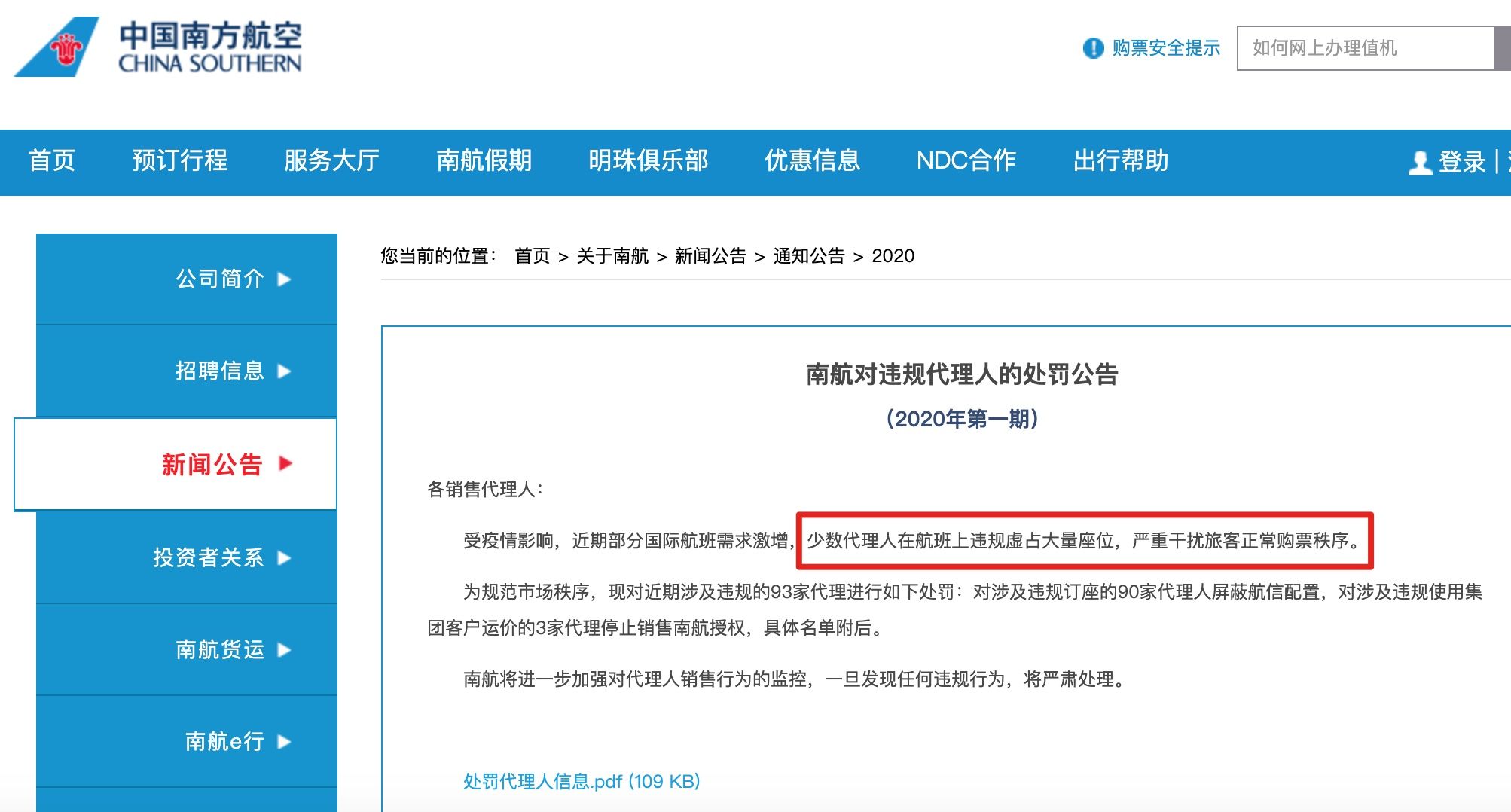Open the 购票安全提示 link

tap(1165, 48)
